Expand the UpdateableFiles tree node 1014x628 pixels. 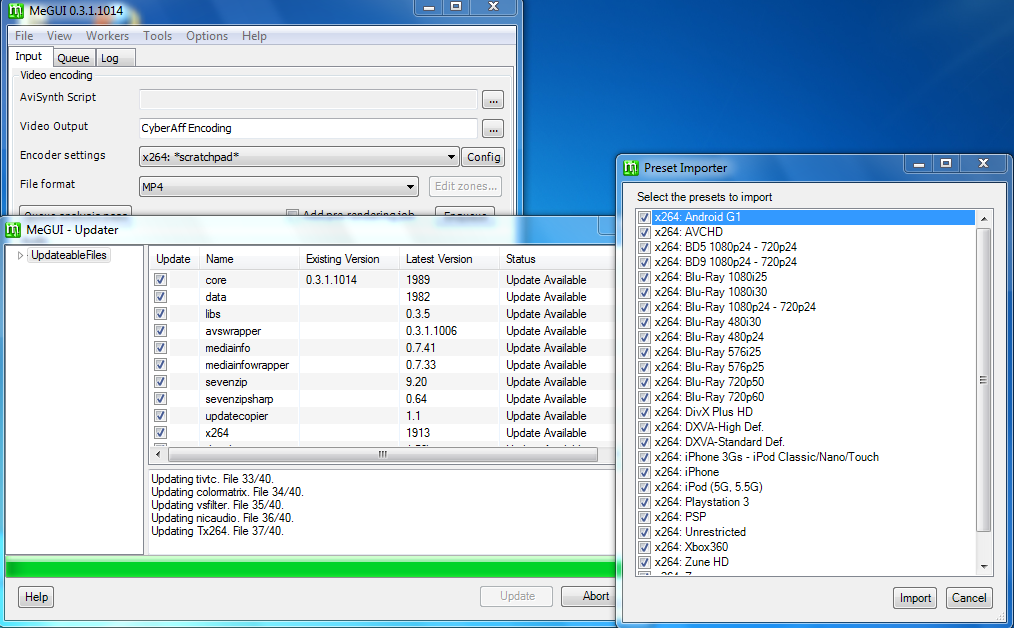pos(19,256)
